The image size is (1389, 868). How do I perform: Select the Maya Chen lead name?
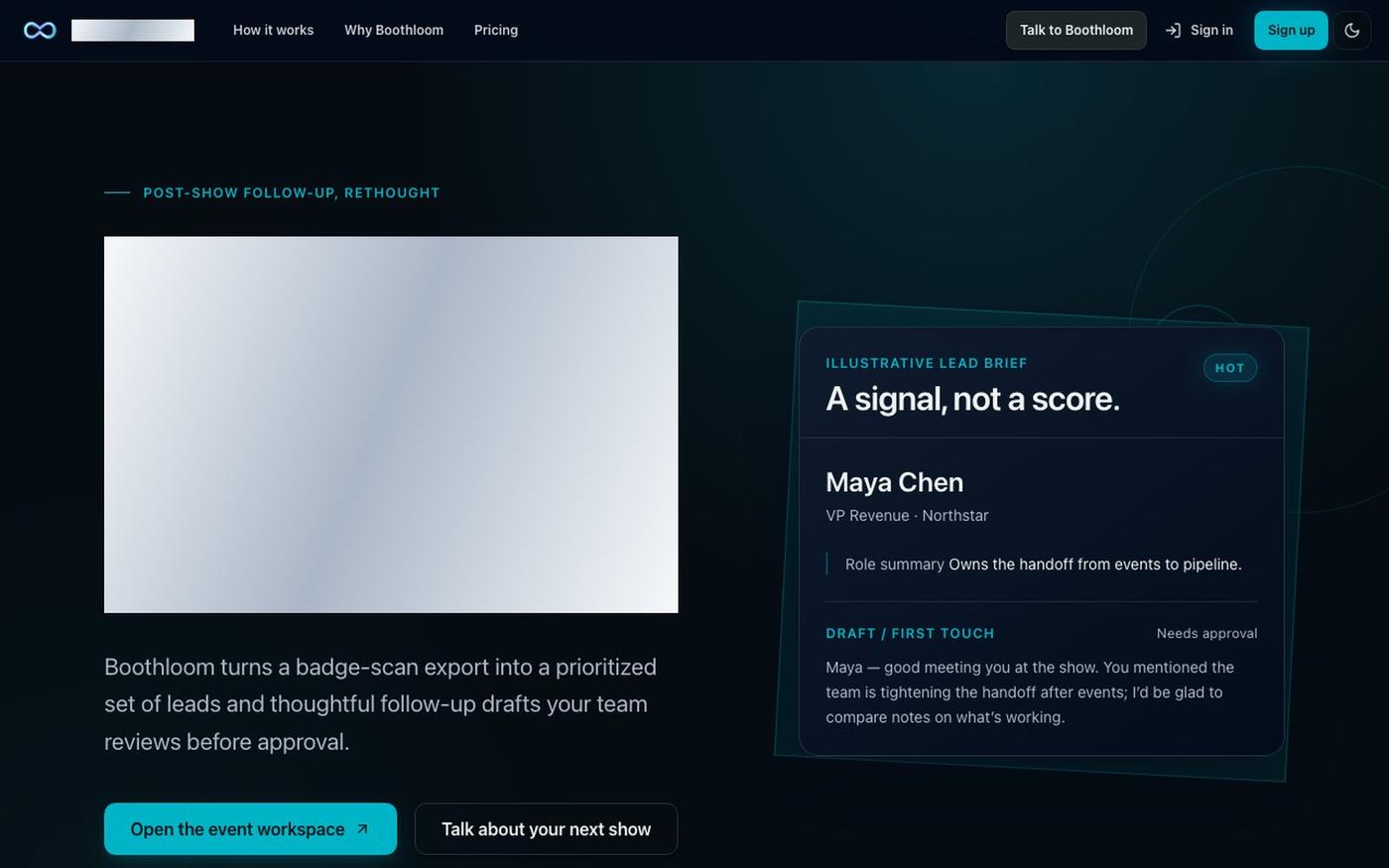pyautogui.click(x=895, y=482)
